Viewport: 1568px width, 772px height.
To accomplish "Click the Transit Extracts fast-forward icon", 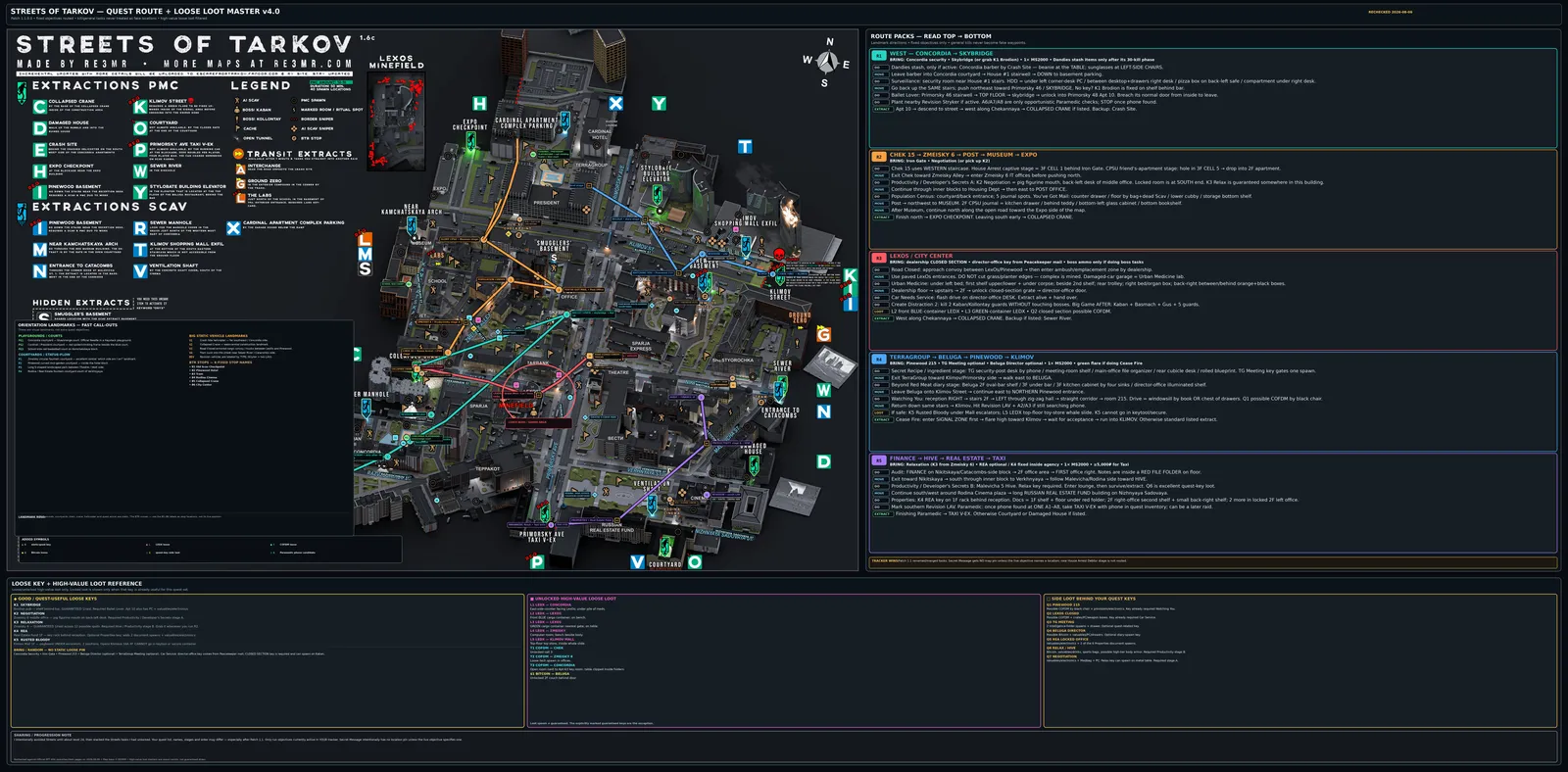I will pyautogui.click(x=237, y=154).
